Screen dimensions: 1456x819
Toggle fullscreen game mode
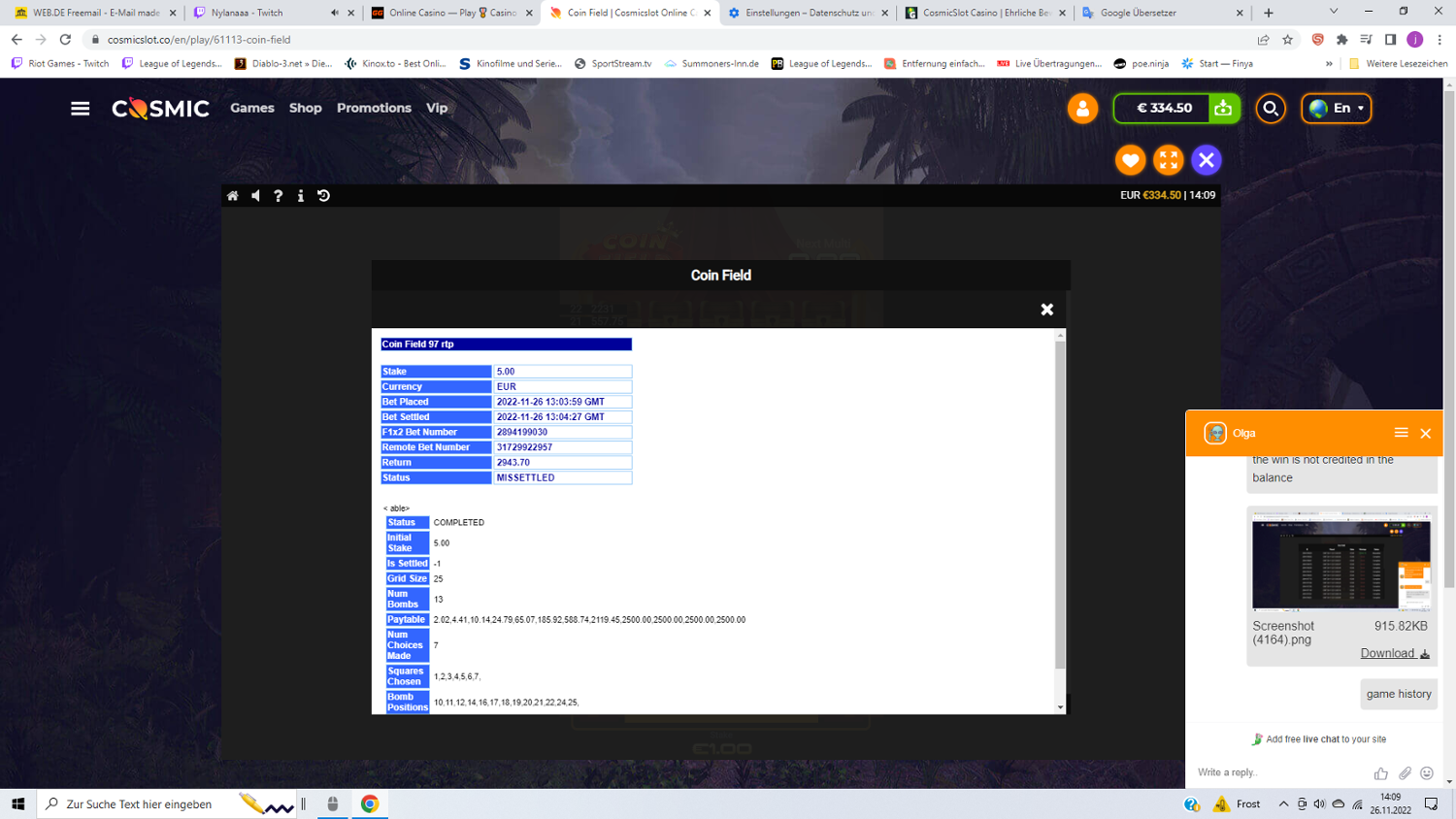pyautogui.click(x=1168, y=160)
